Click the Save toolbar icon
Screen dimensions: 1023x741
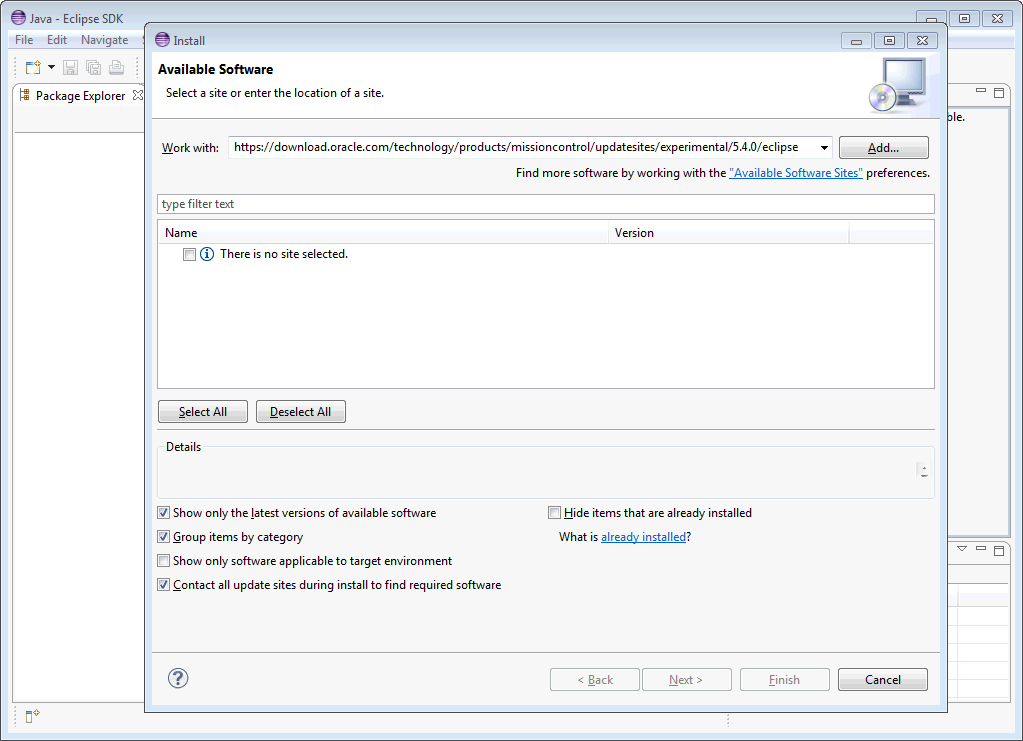(70, 67)
